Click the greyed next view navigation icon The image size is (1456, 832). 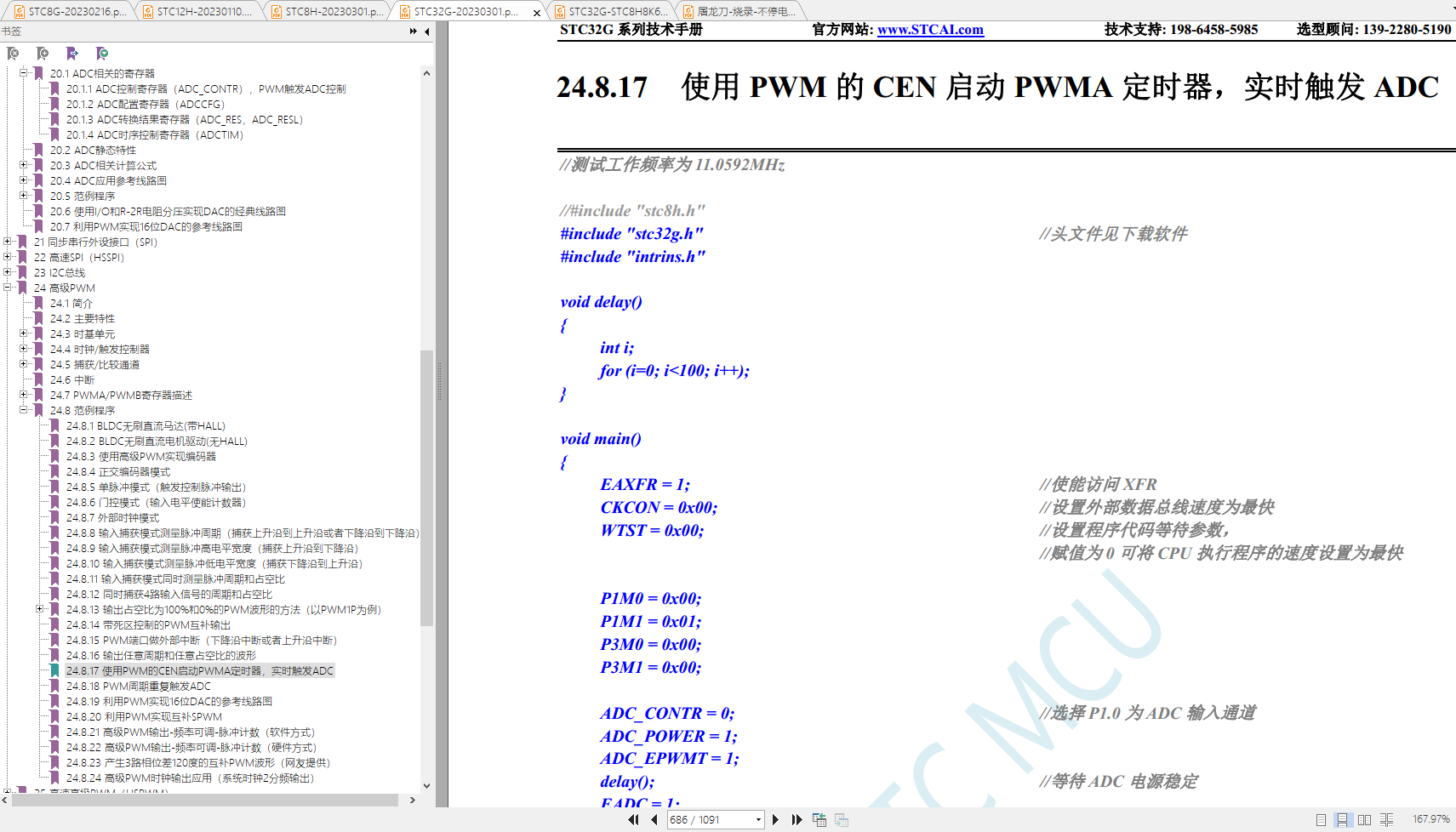pyautogui.click(x=842, y=820)
